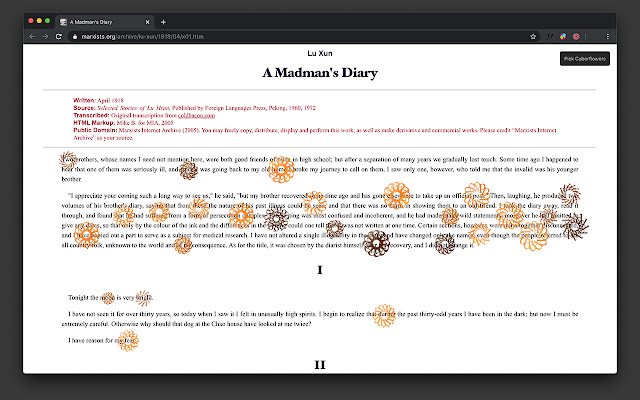
Task: Click the Written: April 1918 line
Action: [x=98, y=100]
